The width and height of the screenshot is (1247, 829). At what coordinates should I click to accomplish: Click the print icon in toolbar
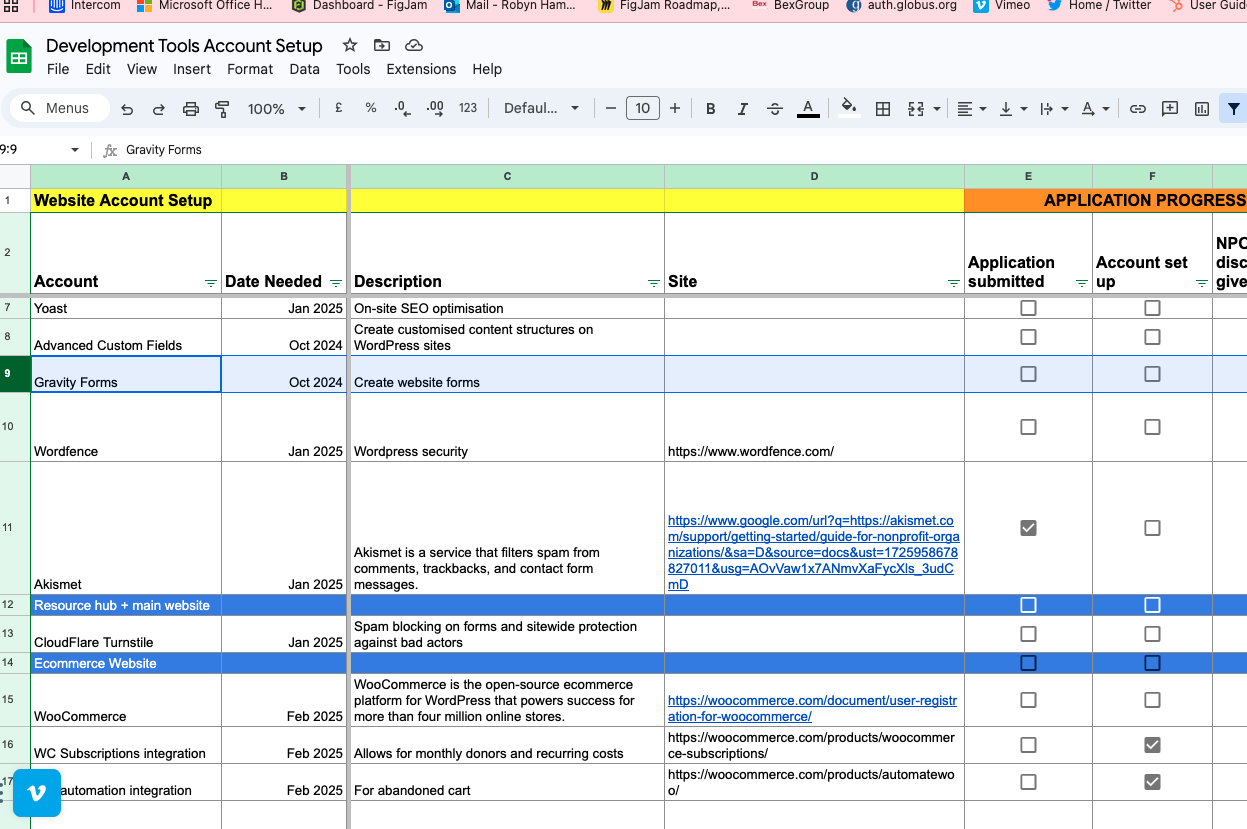coord(191,109)
